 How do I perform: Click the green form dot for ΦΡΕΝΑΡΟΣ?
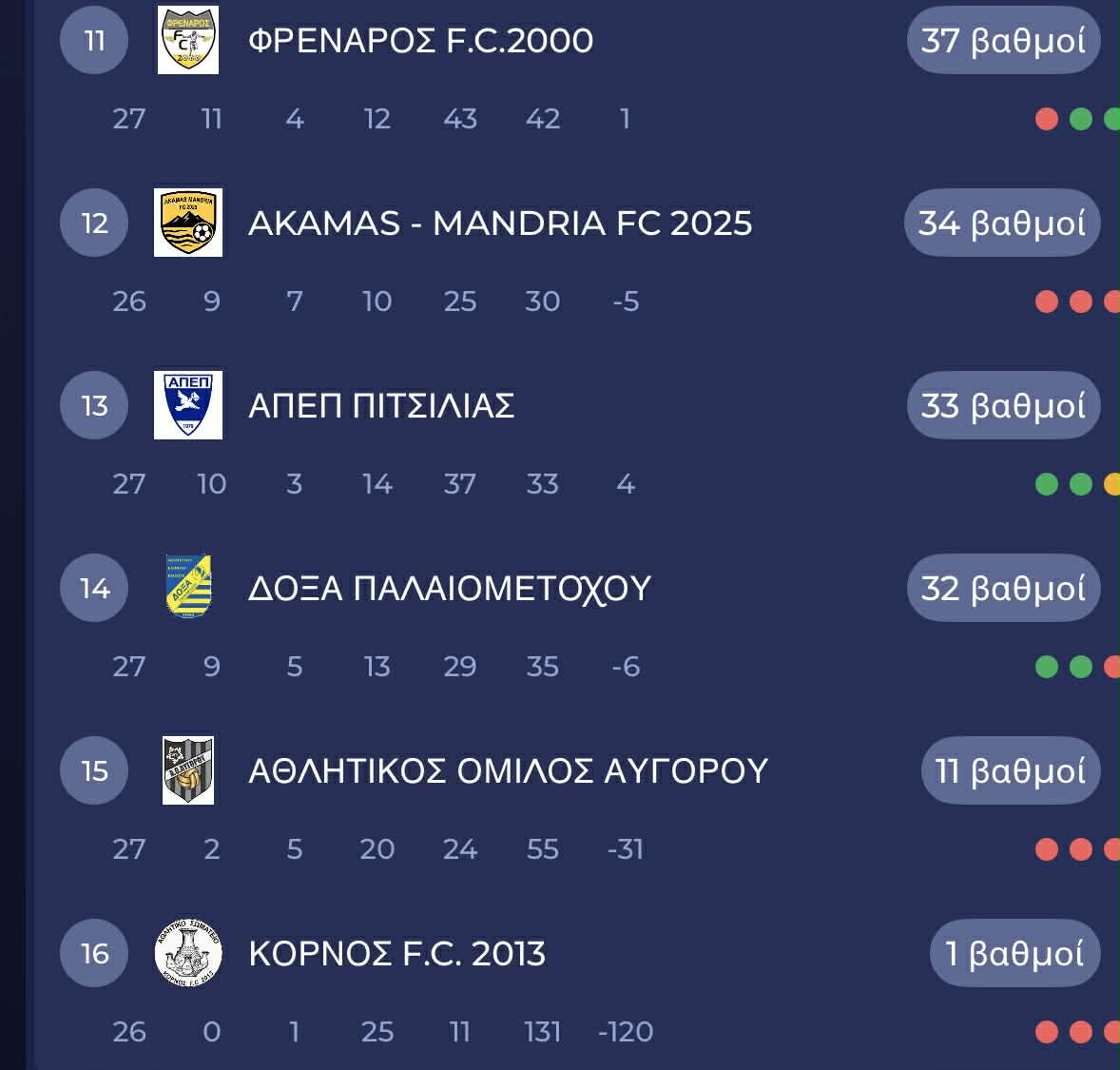tap(1081, 119)
